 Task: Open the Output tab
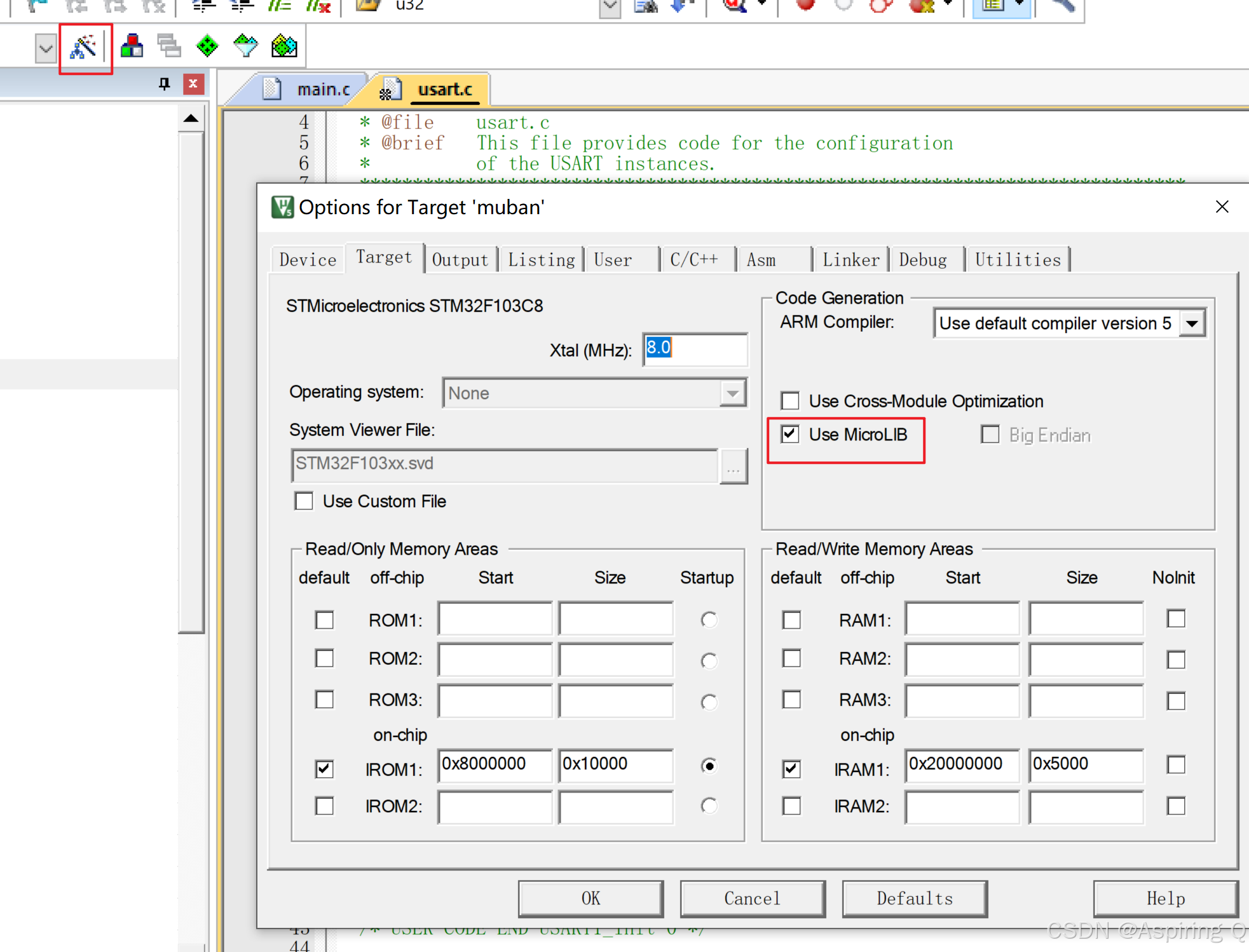pyautogui.click(x=460, y=260)
